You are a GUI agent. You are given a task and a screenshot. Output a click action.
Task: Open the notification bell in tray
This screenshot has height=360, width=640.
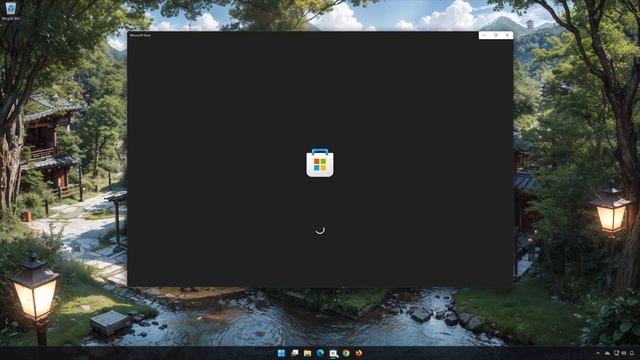[x=632, y=353]
